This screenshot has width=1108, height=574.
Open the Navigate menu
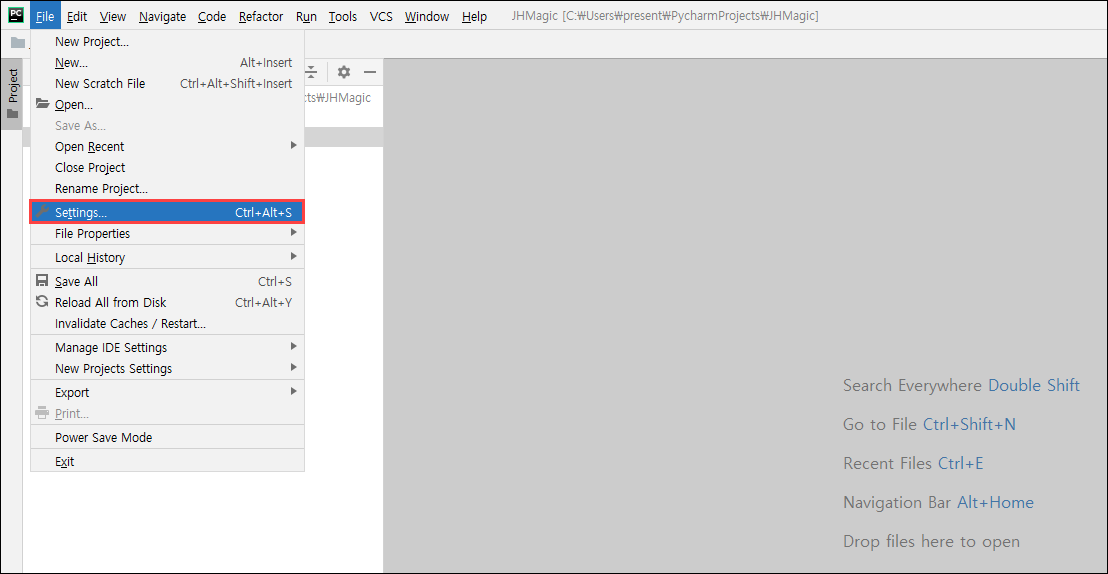[163, 16]
